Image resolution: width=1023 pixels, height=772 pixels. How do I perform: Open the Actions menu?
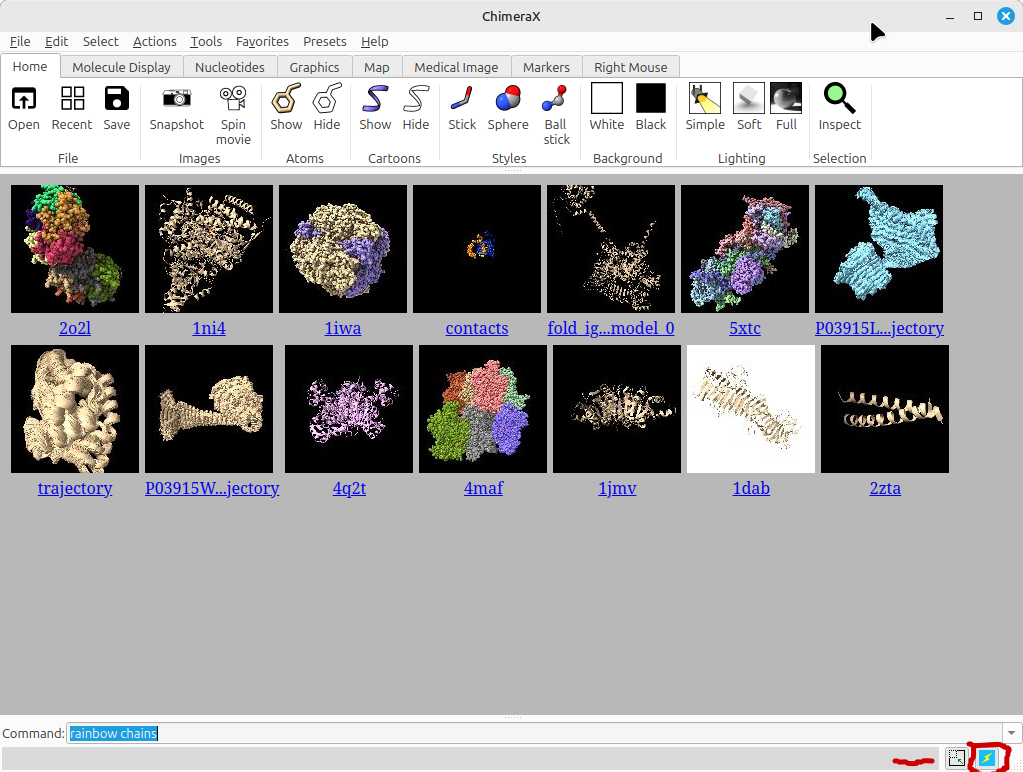click(x=155, y=41)
